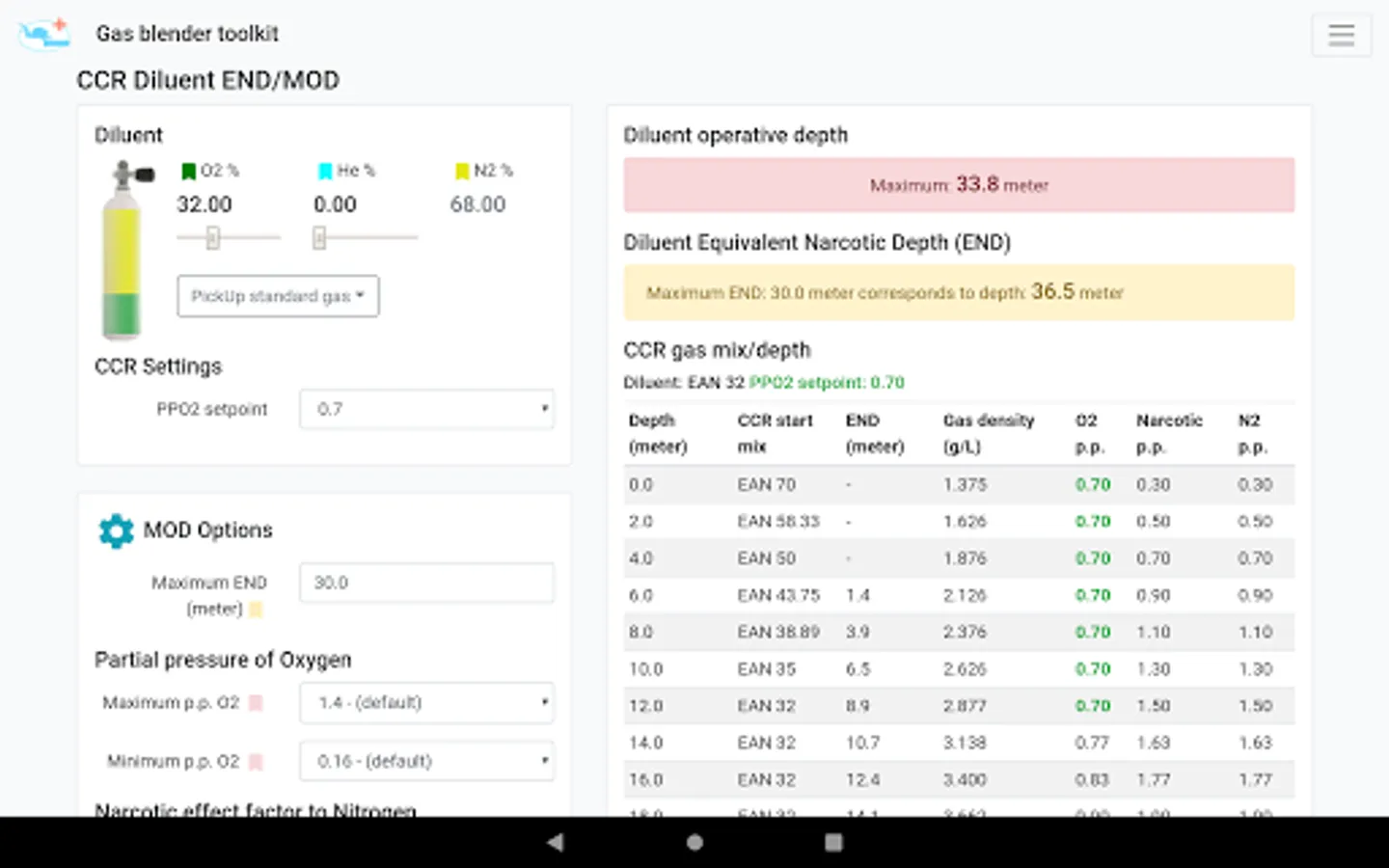The height and width of the screenshot is (868, 1389).
Task: Click the depth 10.0 row cell
Action: click(x=646, y=669)
